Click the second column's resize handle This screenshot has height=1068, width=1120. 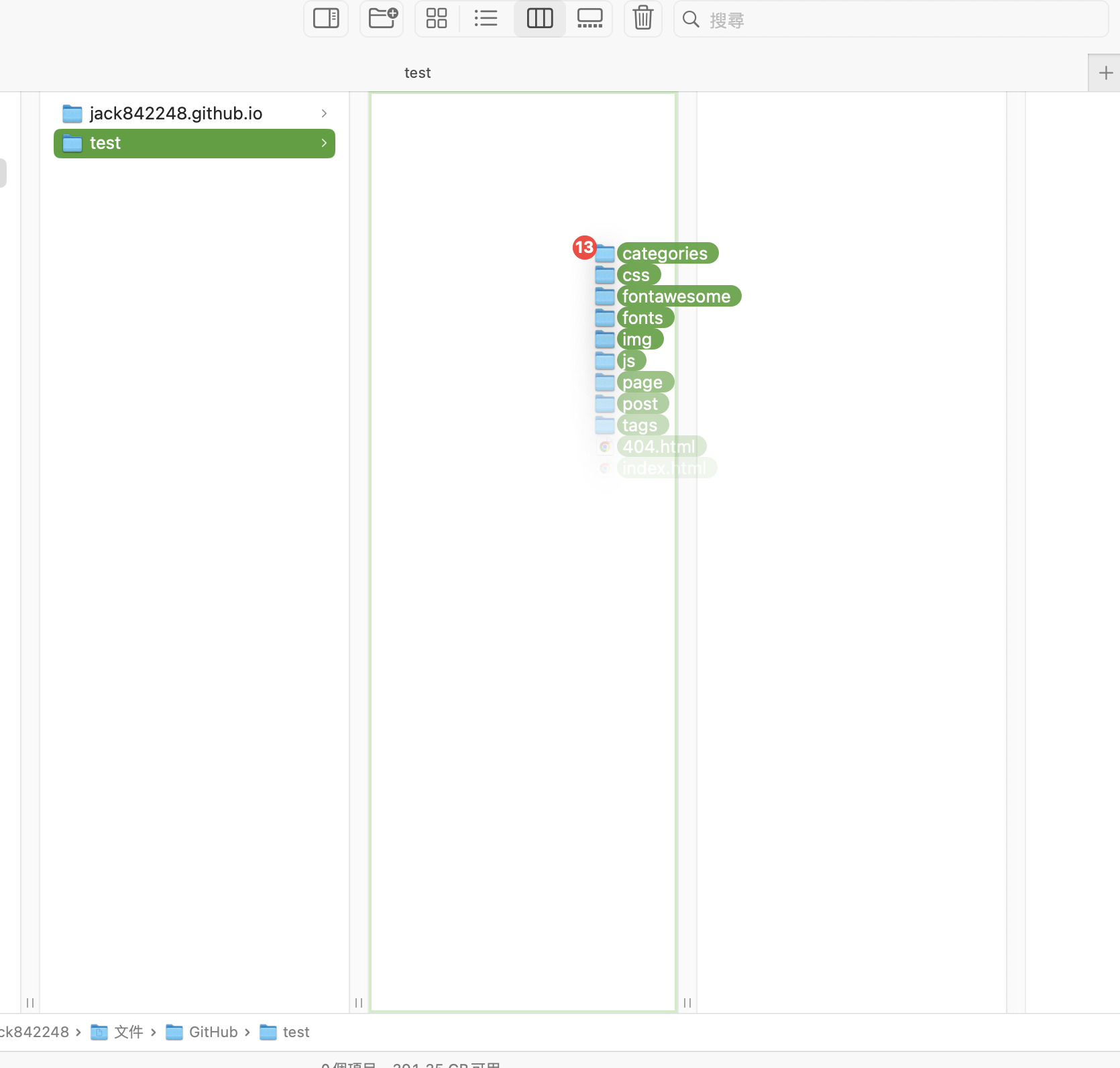pyautogui.click(x=359, y=1003)
